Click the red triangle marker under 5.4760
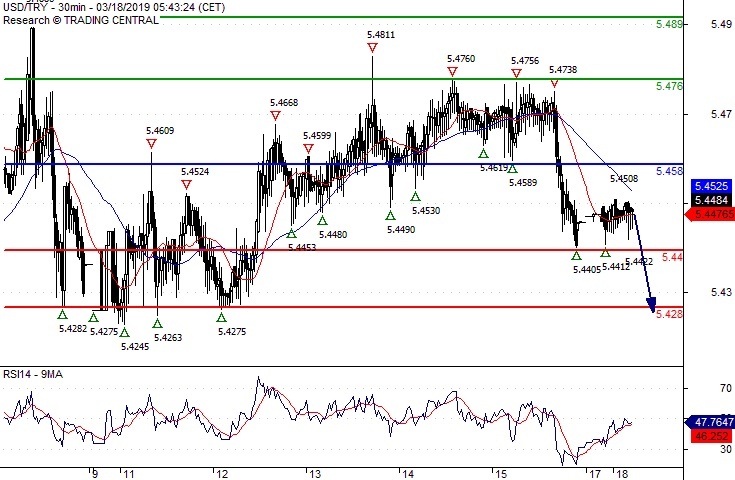735x480 pixels. pyautogui.click(x=452, y=71)
